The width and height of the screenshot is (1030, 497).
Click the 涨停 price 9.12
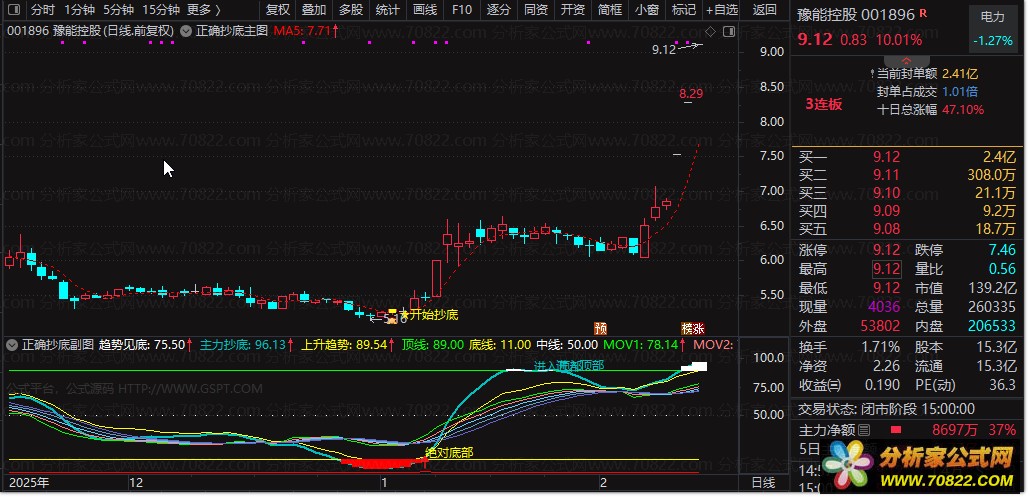(x=886, y=250)
